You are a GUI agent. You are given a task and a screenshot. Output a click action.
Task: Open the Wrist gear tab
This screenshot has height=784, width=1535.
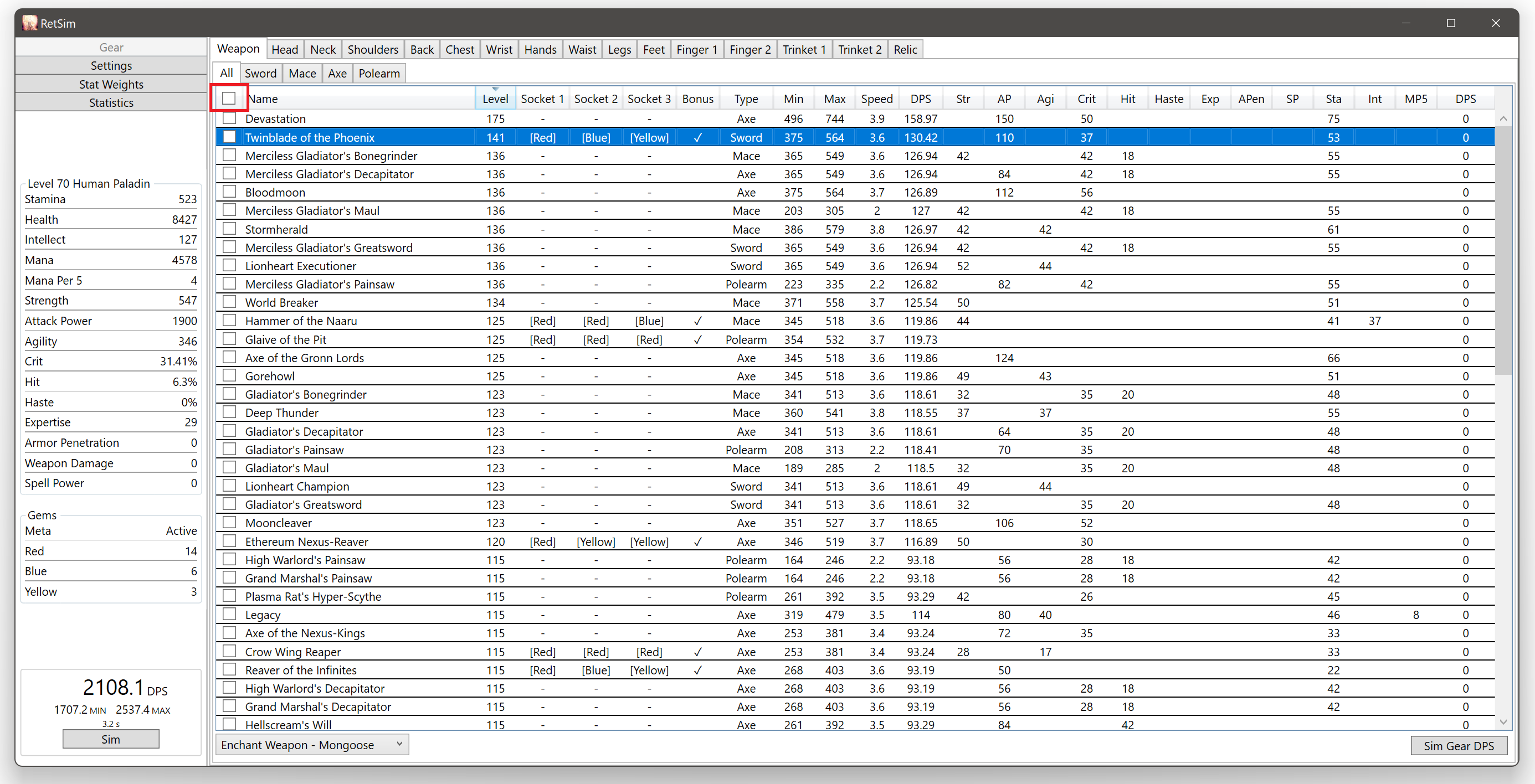pos(499,49)
